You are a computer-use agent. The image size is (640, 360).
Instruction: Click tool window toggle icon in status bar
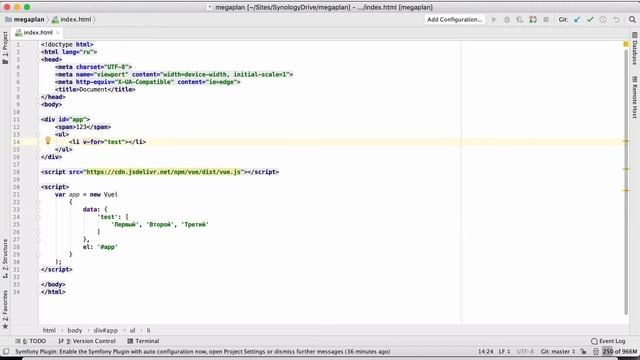6,351
